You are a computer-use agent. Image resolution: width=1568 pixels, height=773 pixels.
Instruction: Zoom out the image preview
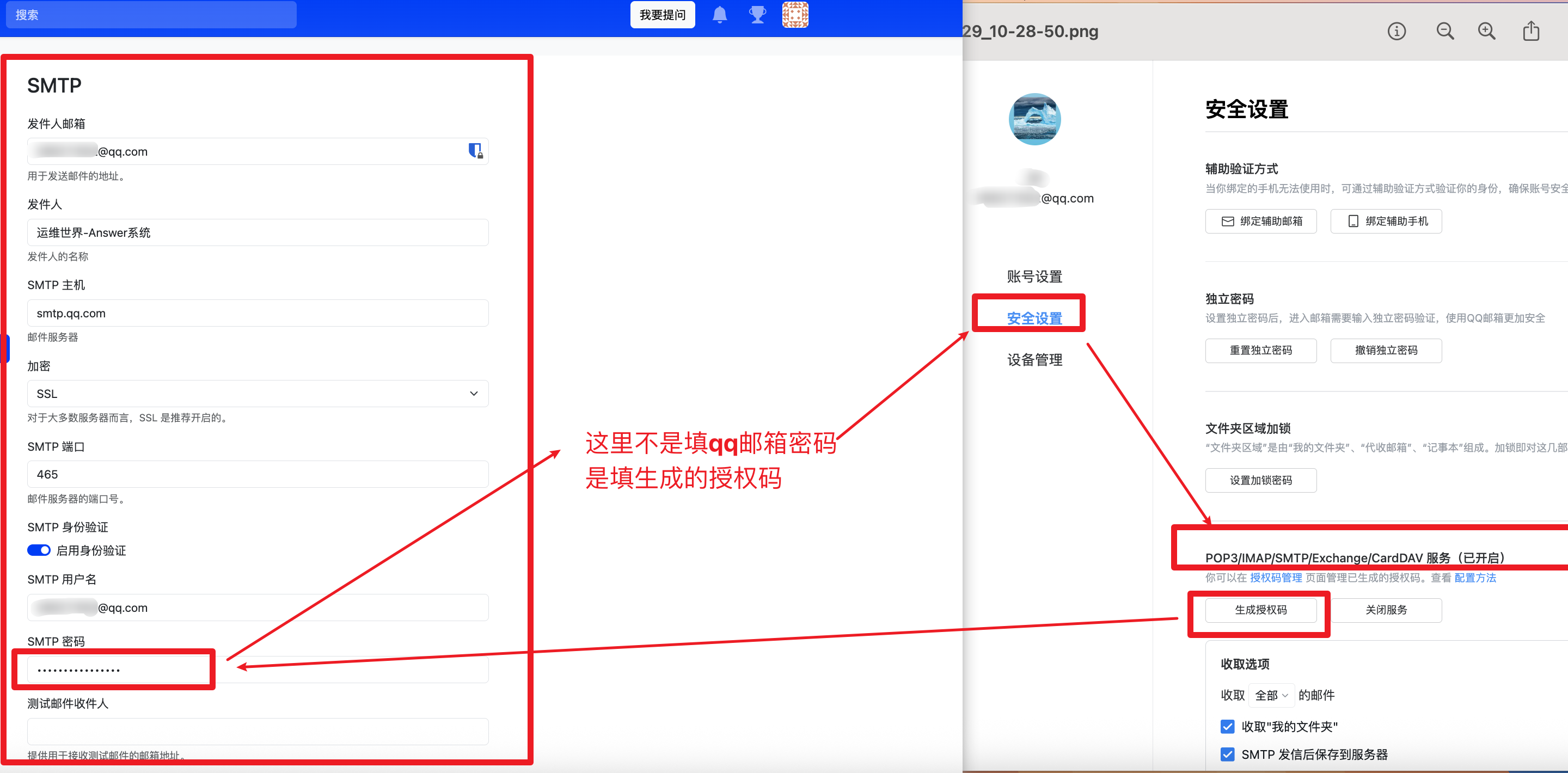point(1445,31)
